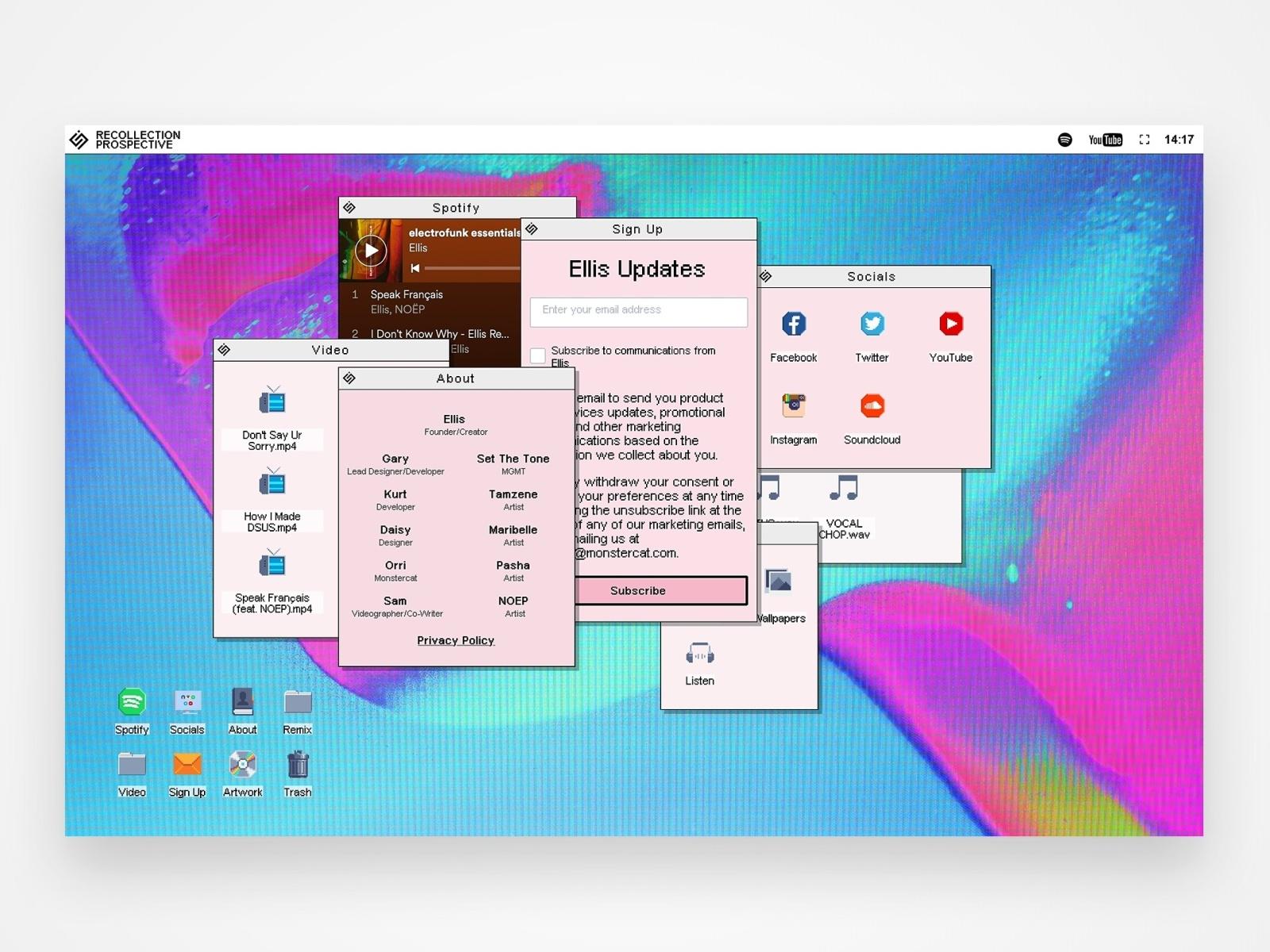
Task: Click the email address input field
Action: click(x=638, y=311)
